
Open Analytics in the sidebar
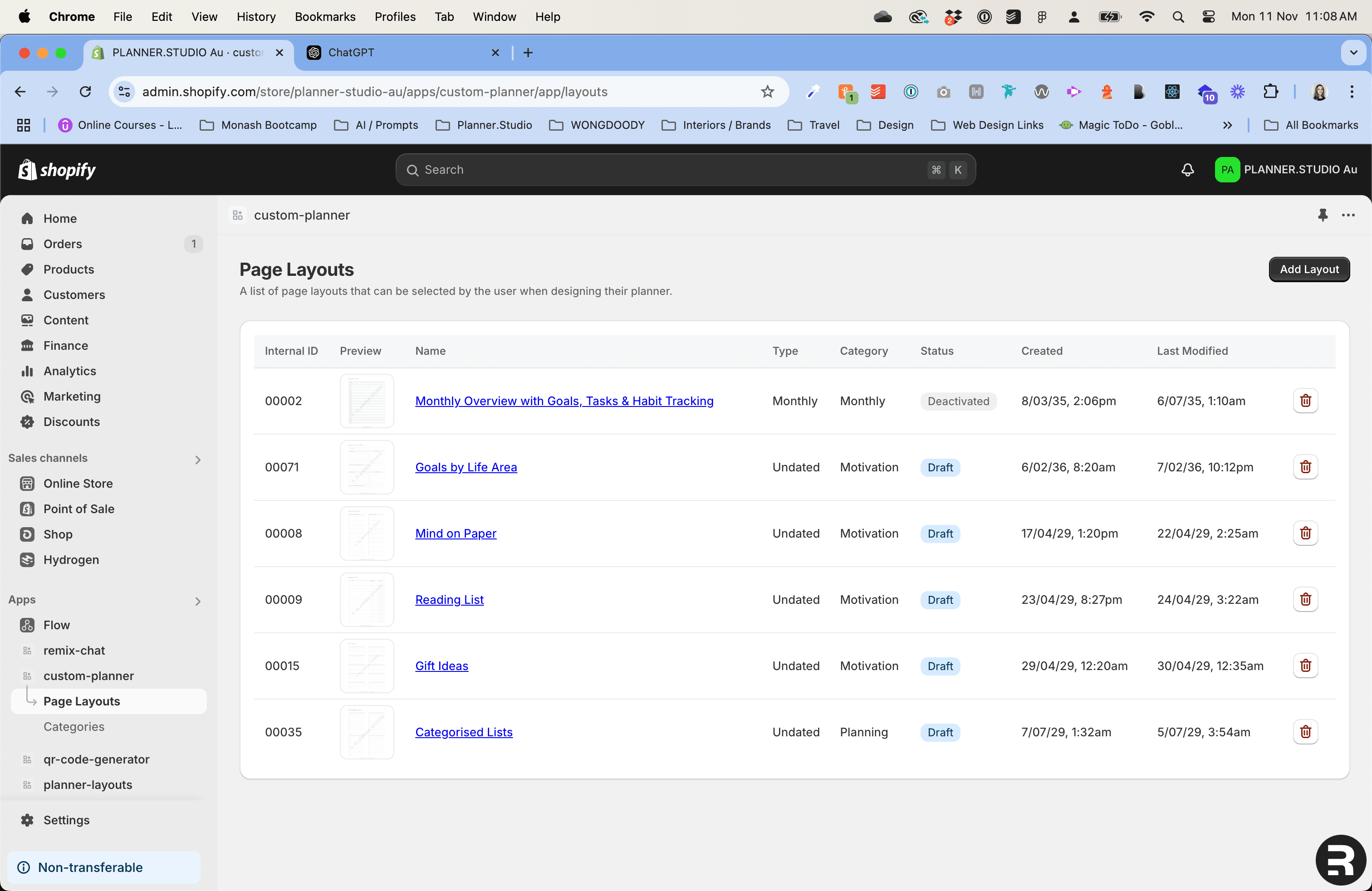coord(69,371)
